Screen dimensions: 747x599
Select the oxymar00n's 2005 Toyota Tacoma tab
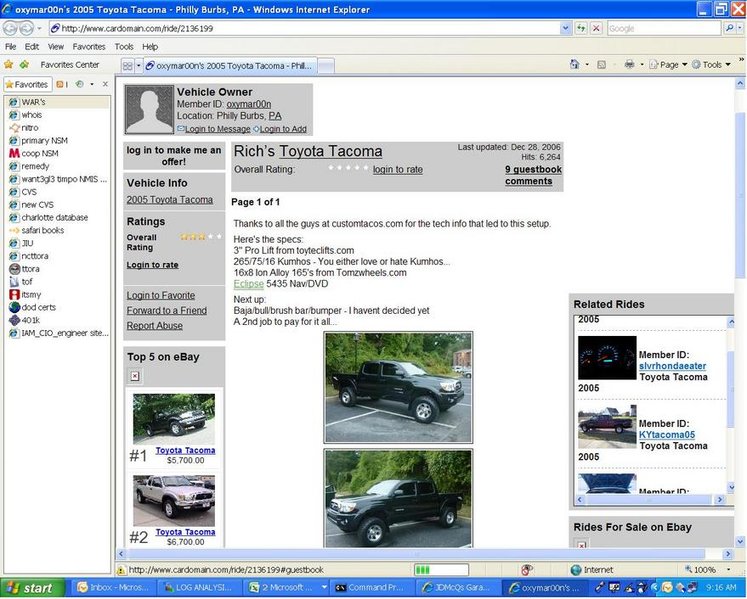pyautogui.click(x=229, y=66)
